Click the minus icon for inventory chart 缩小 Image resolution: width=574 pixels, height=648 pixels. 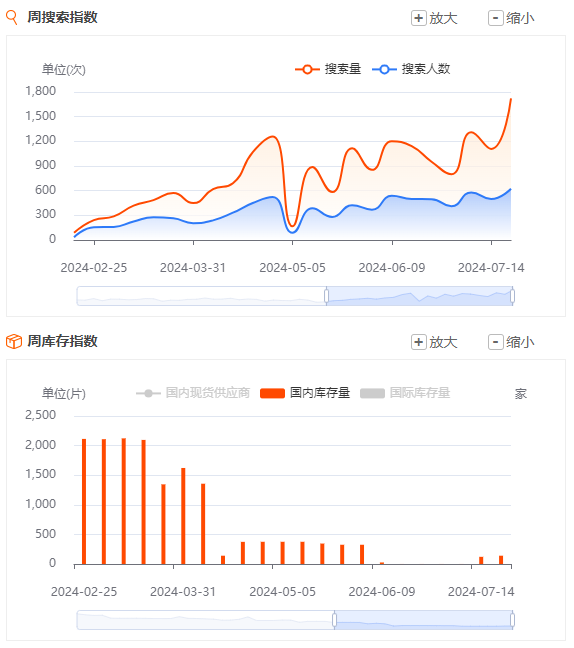point(495,342)
